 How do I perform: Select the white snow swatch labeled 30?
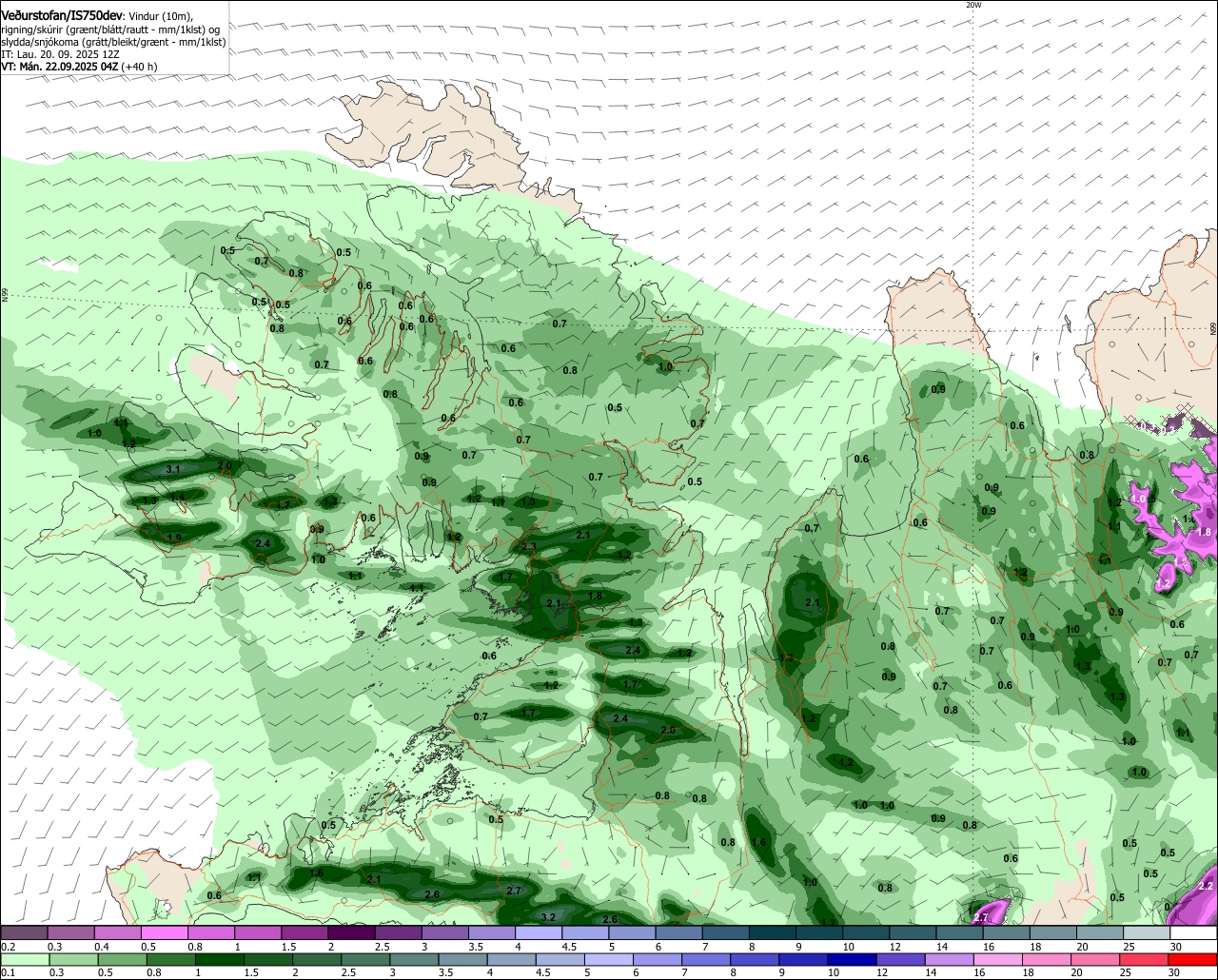pyautogui.click(x=1193, y=933)
